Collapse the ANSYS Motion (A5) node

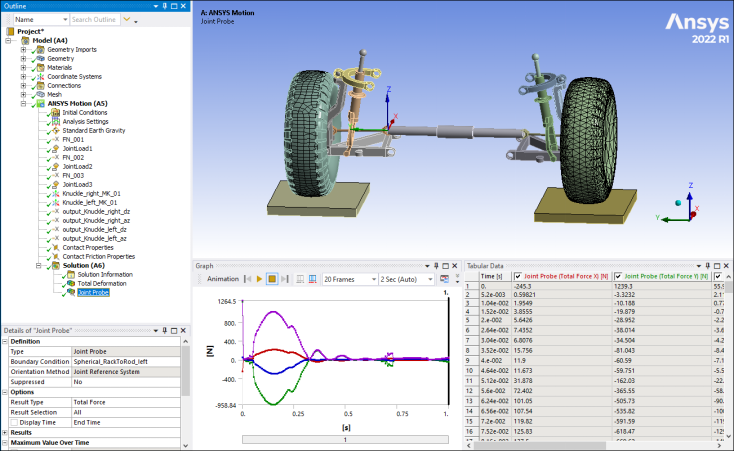[x=23, y=104]
